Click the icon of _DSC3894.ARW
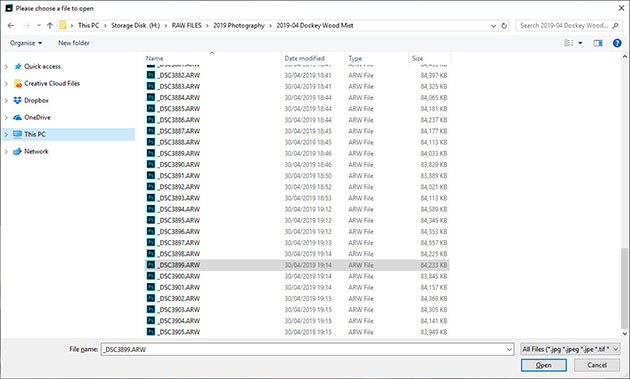630x379 pixels. [x=151, y=209]
